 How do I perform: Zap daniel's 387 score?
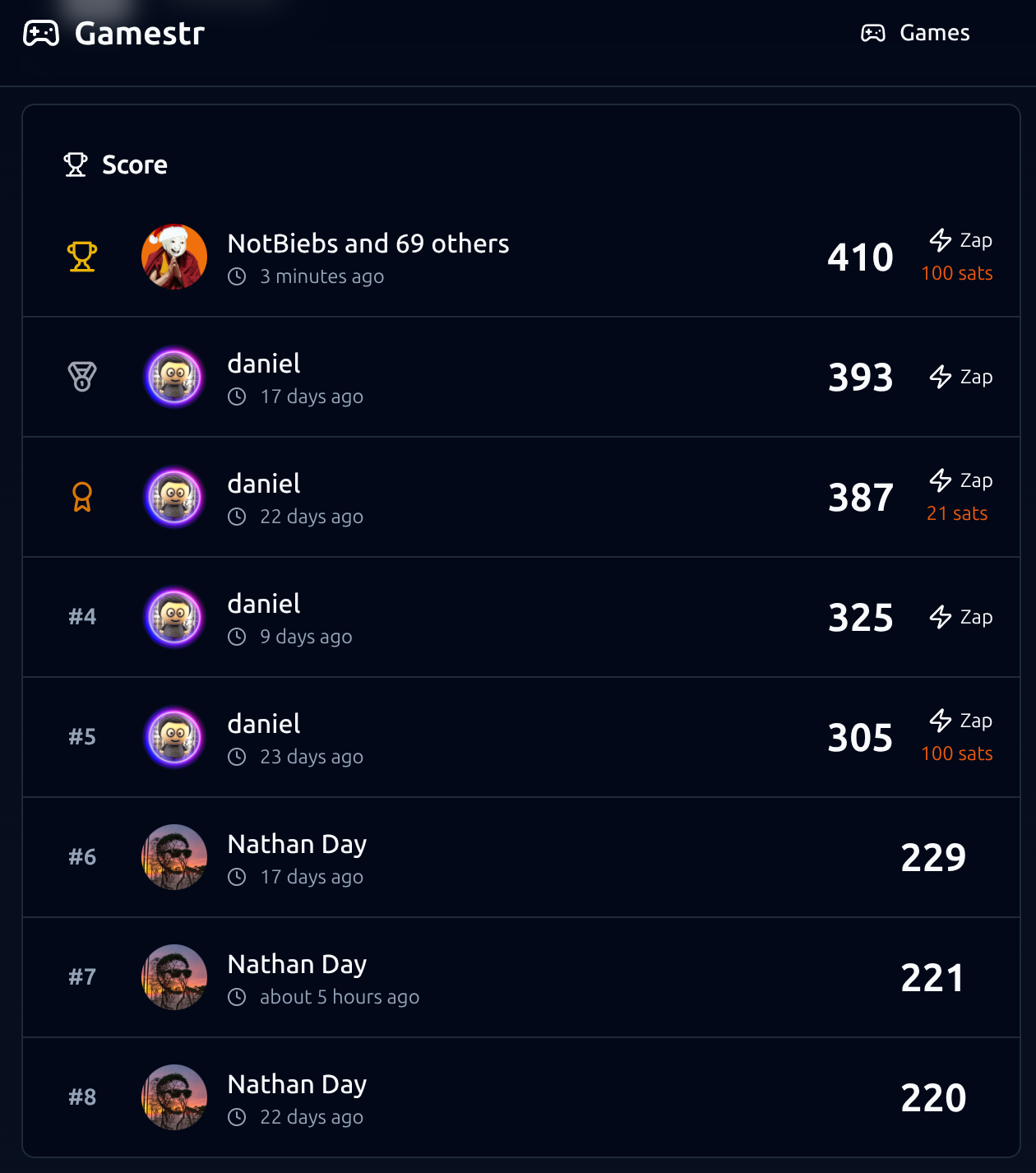(x=960, y=480)
